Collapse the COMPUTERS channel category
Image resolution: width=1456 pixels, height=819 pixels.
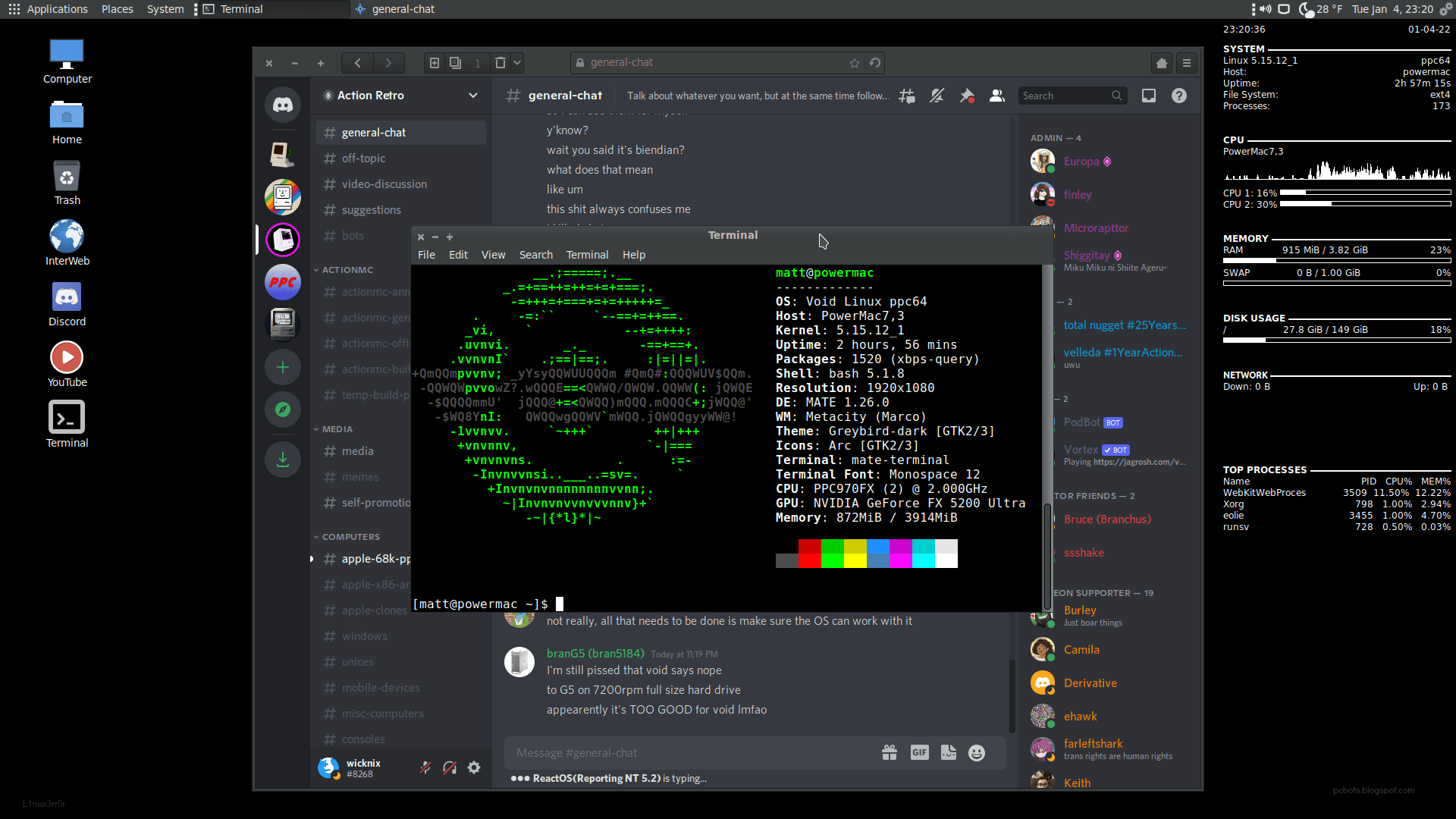coord(350,537)
